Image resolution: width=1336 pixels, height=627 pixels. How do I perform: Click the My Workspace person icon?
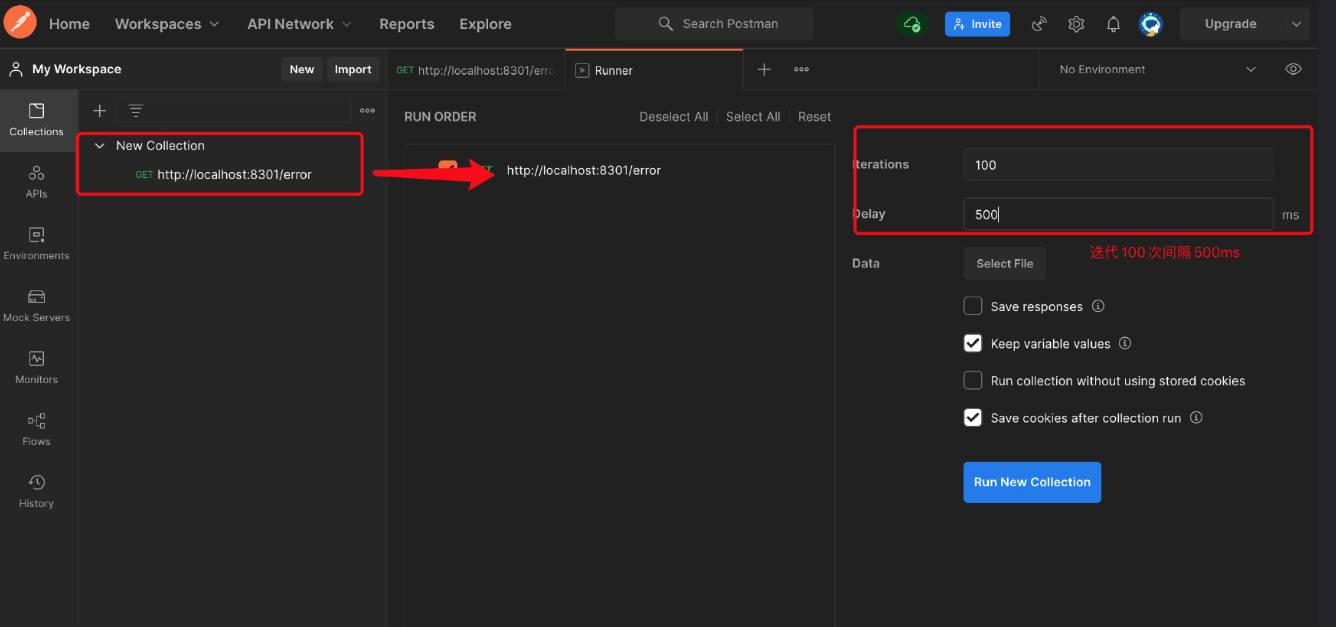(16, 69)
